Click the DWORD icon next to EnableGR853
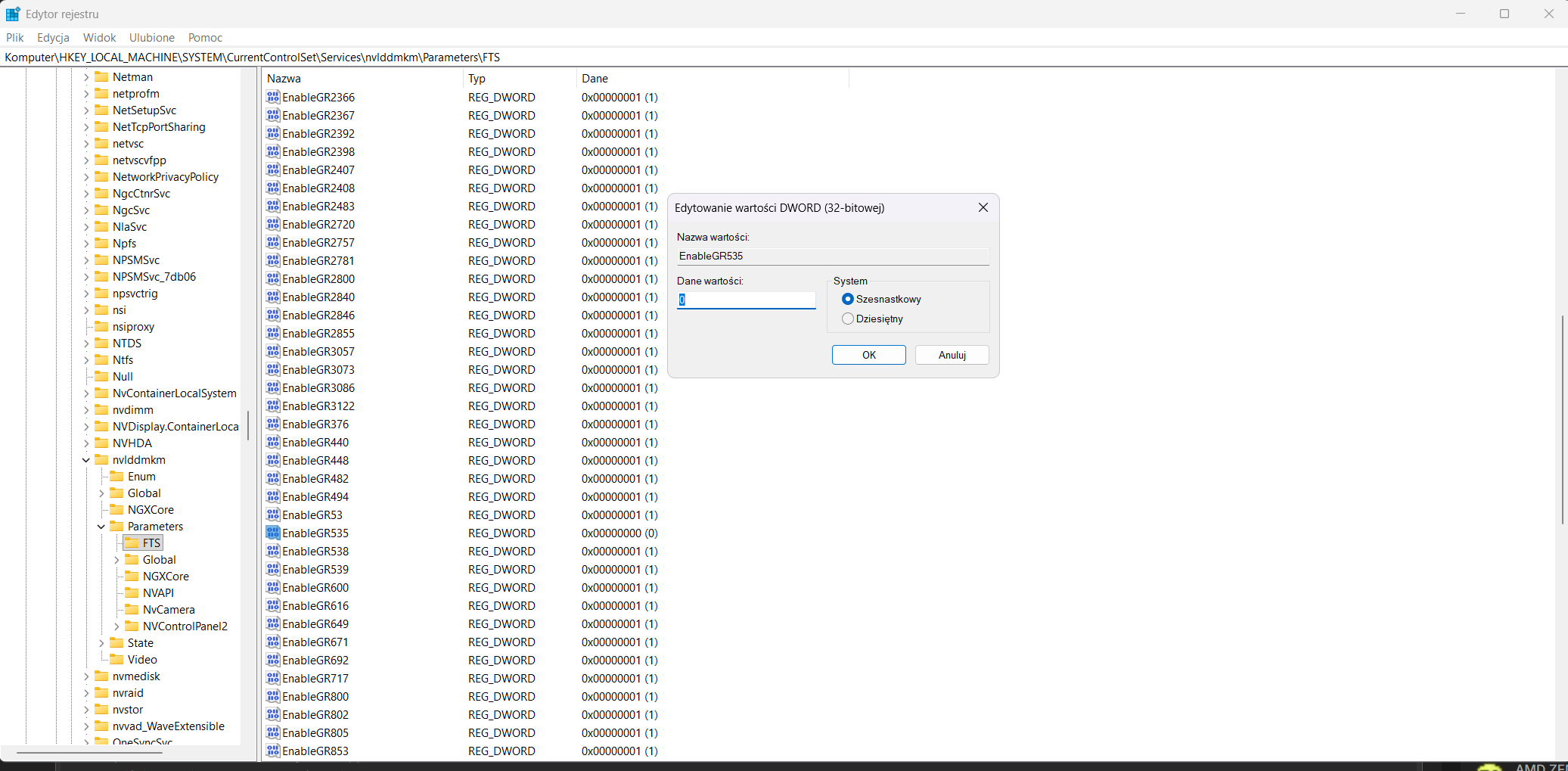The image size is (1568, 771). [273, 751]
